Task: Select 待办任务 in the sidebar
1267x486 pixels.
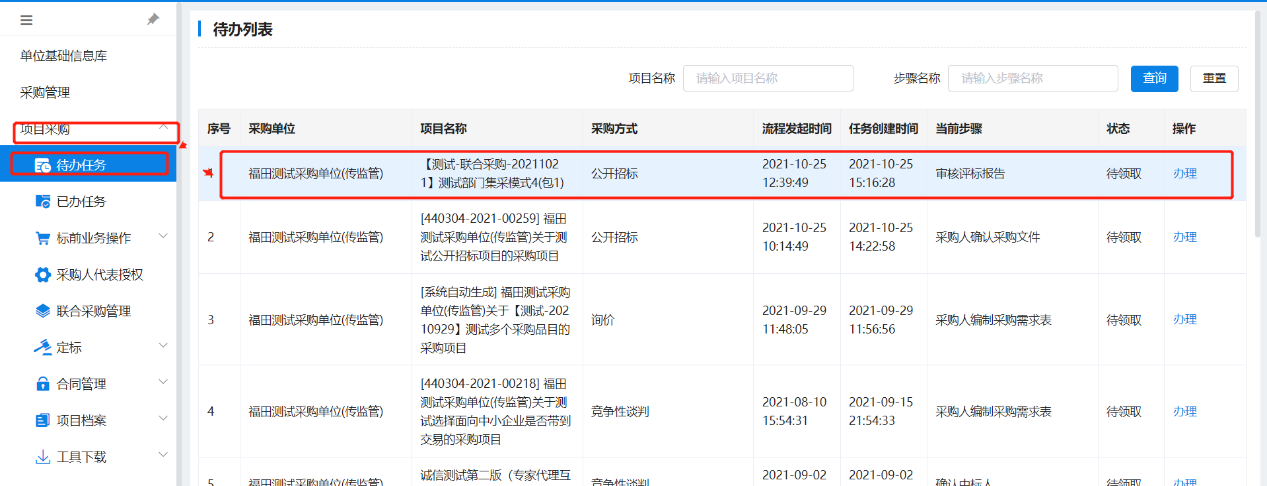Action: click(81, 165)
